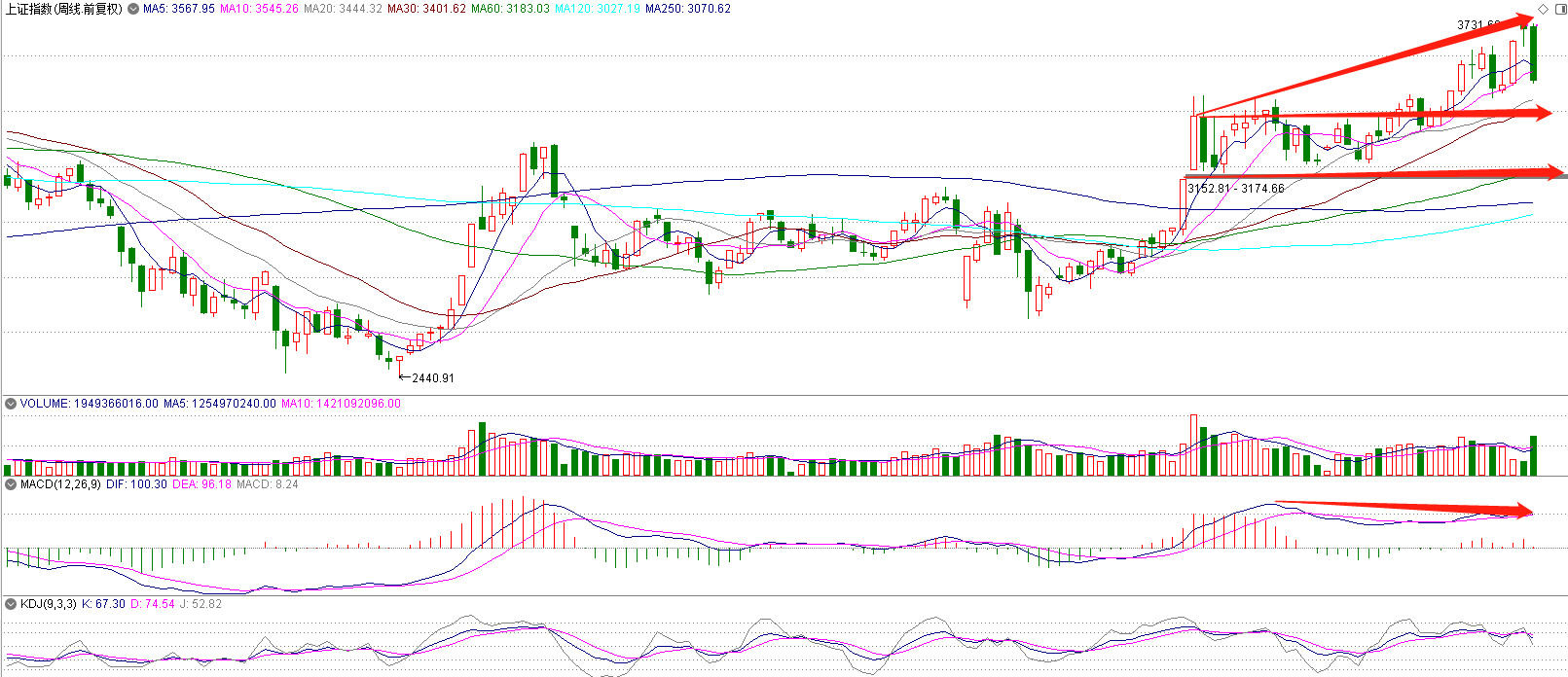Open the dropdown beside 上证指数 chart title
This screenshot has width=1568, height=677.
(x=133, y=9)
